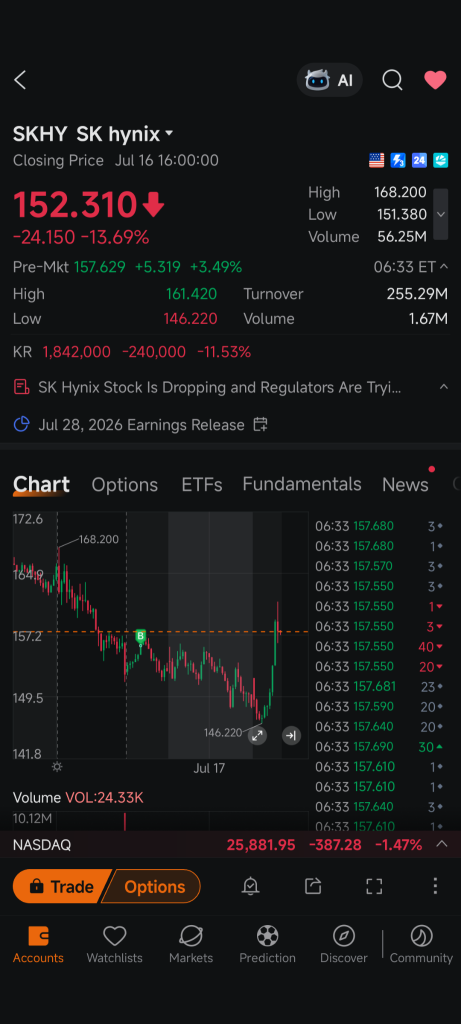Switch to the Fundamentals tab
The width and height of the screenshot is (461, 1024).
click(x=302, y=484)
